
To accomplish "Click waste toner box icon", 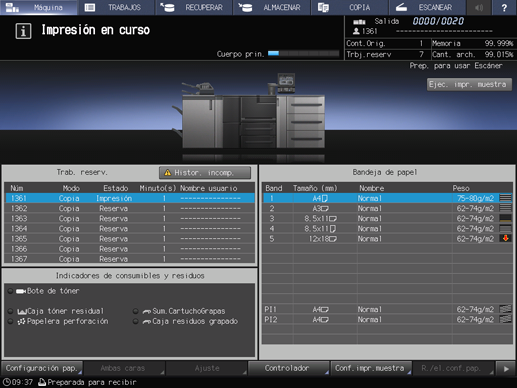I will coord(22,312).
